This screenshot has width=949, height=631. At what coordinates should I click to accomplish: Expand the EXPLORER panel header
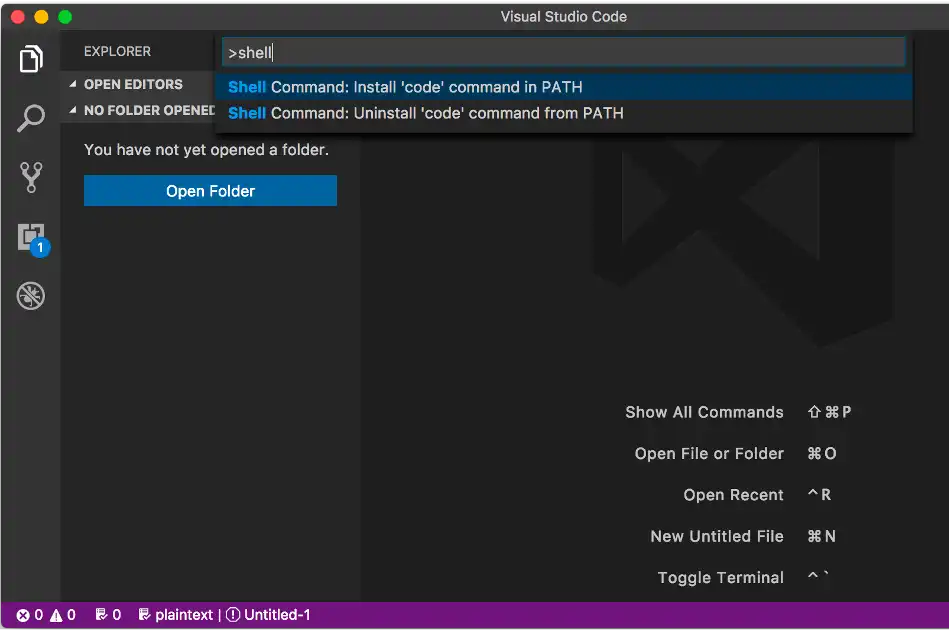(117, 51)
